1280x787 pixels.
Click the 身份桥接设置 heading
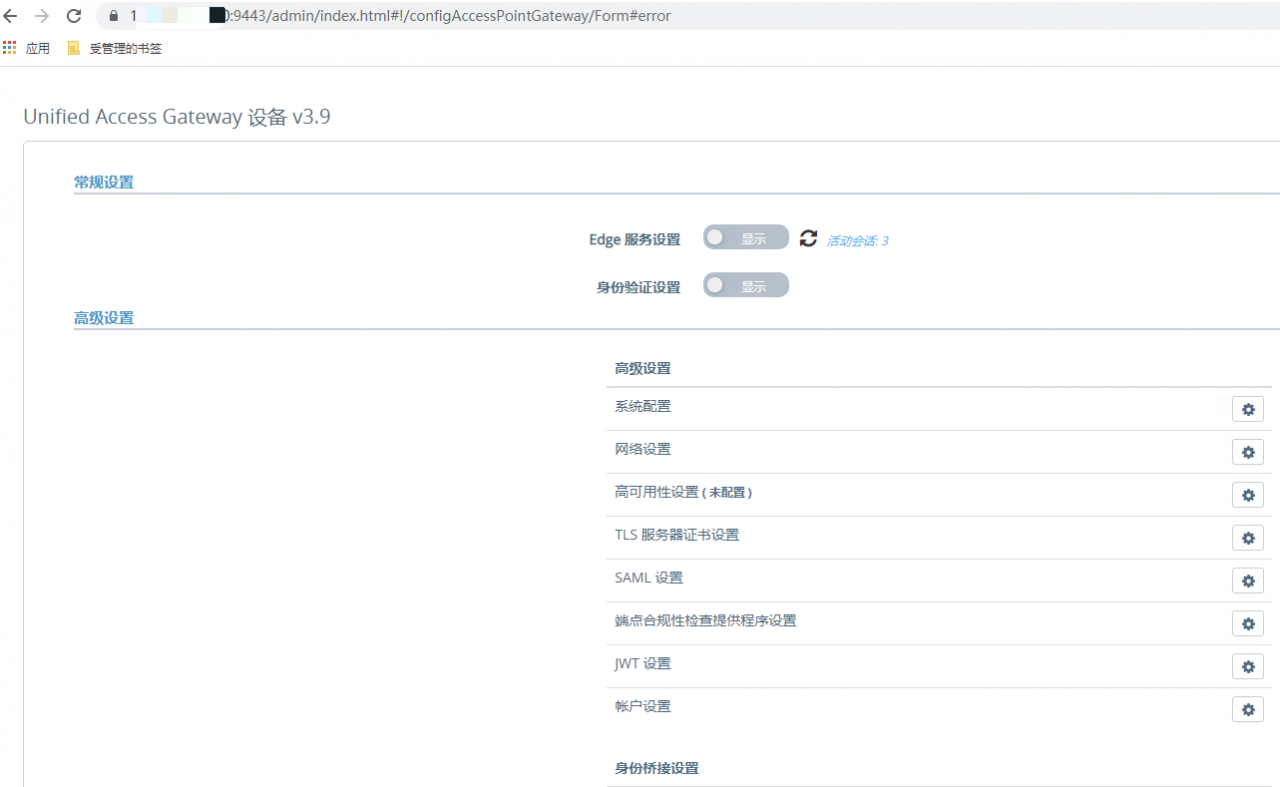pyautogui.click(x=657, y=768)
